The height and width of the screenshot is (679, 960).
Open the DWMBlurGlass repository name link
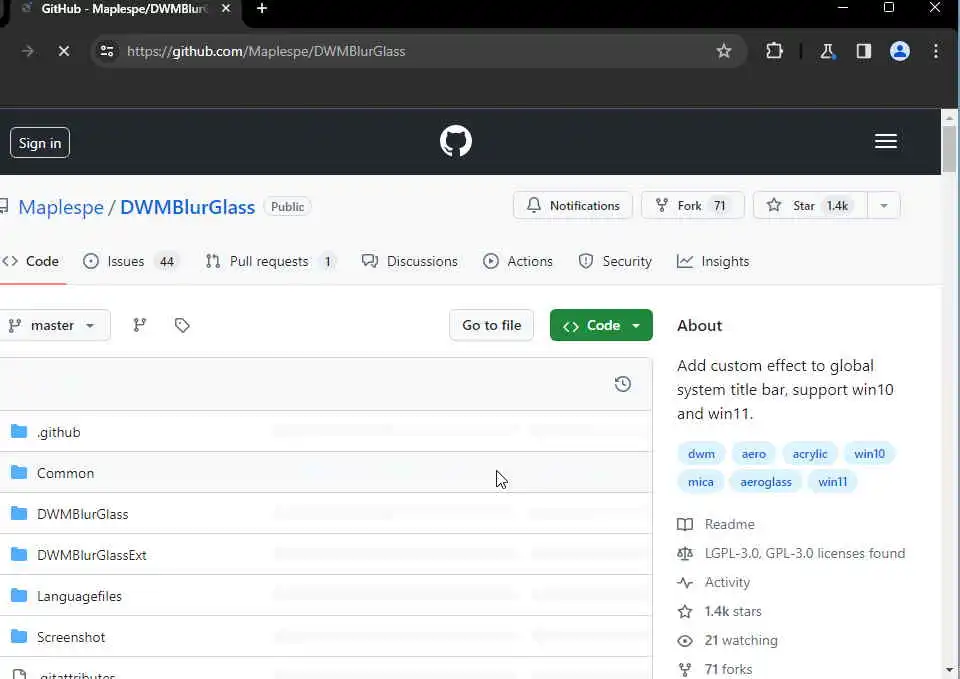pyautogui.click(x=187, y=207)
